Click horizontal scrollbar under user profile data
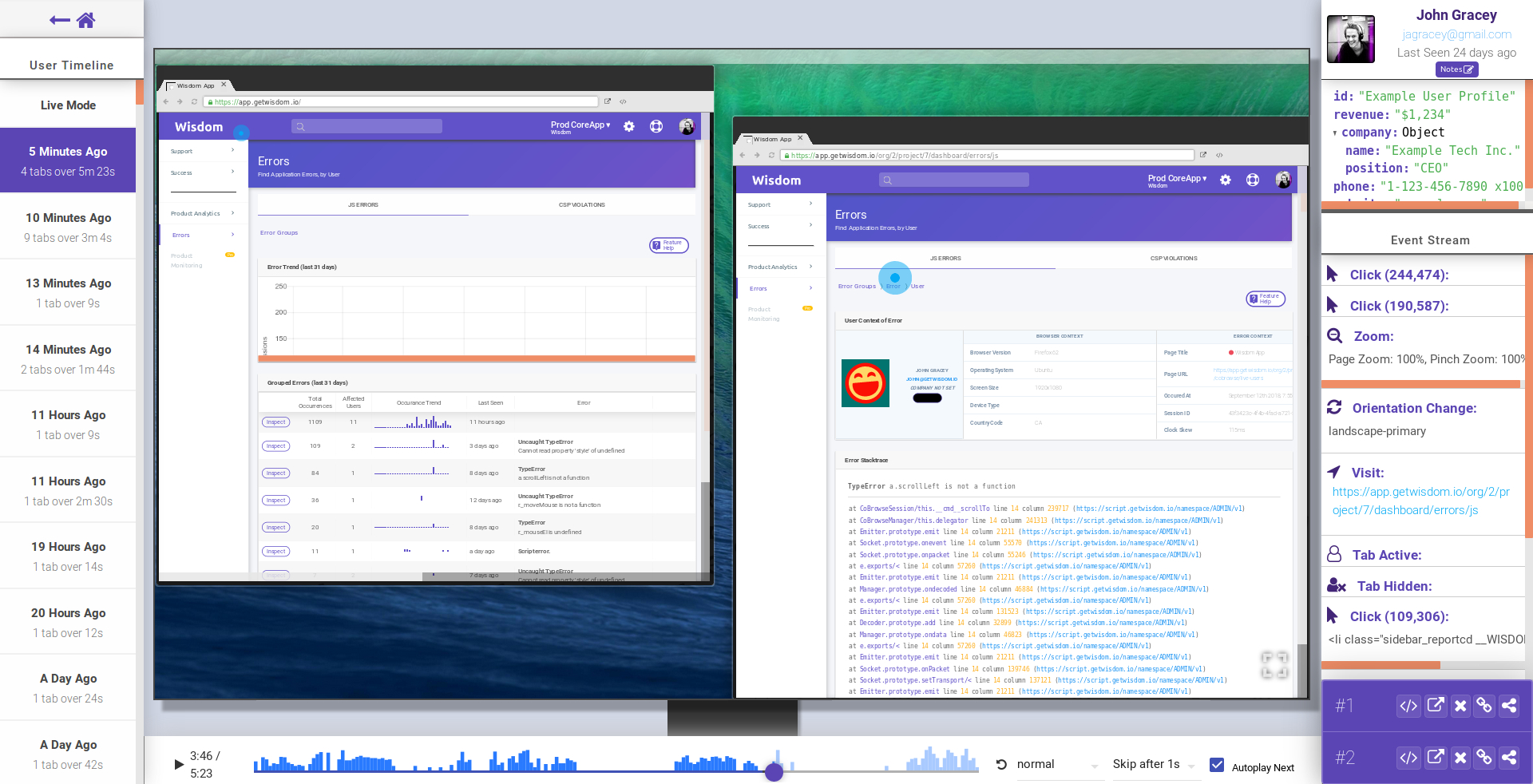Viewport: 1533px width, 784px height. (x=1419, y=206)
